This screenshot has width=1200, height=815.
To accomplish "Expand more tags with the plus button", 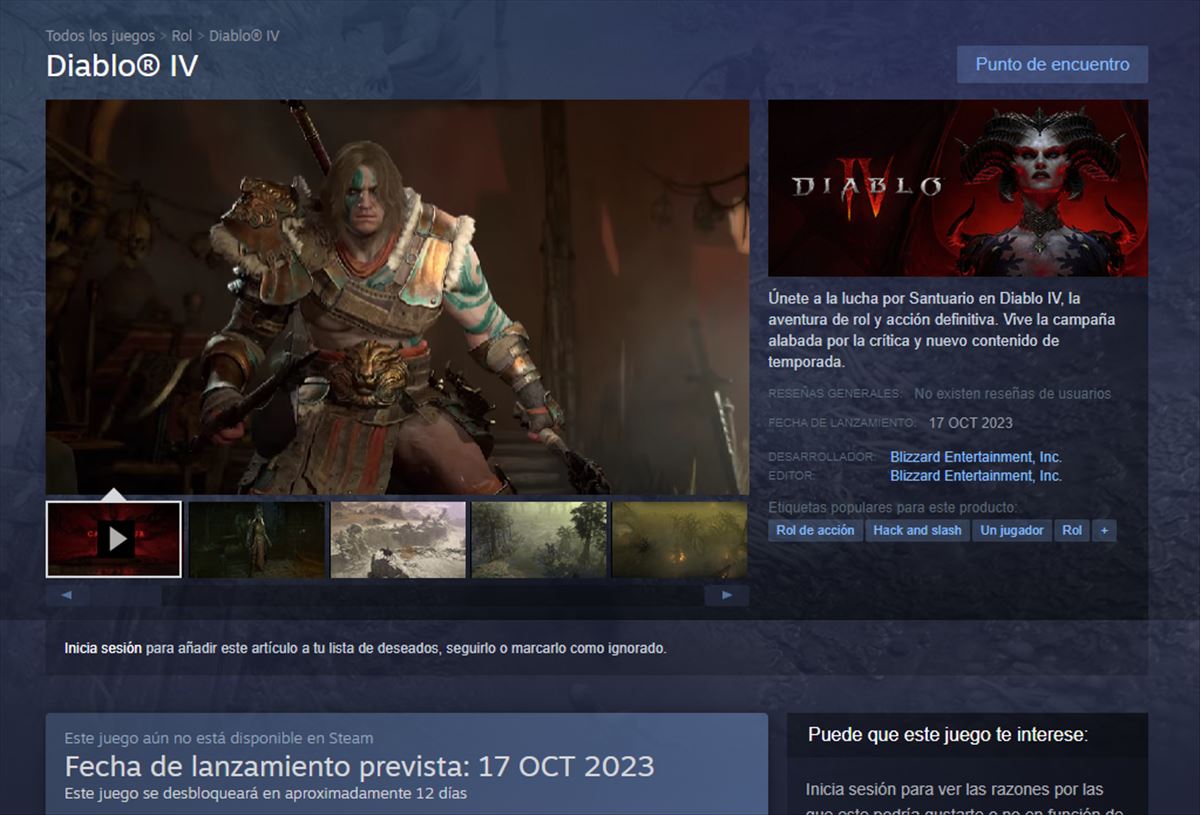I will coord(1104,530).
